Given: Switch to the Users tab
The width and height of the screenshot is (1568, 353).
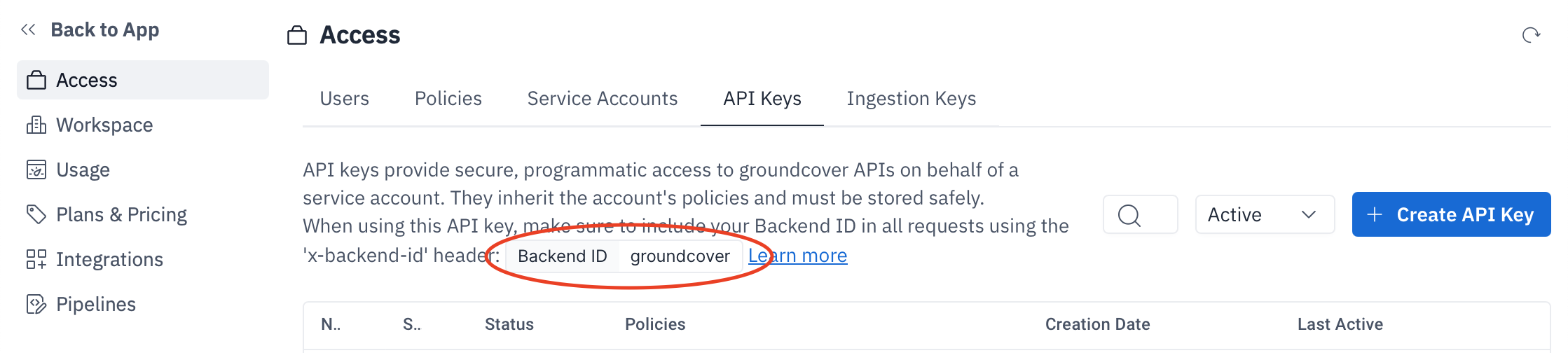Looking at the screenshot, I should [344, 99].
